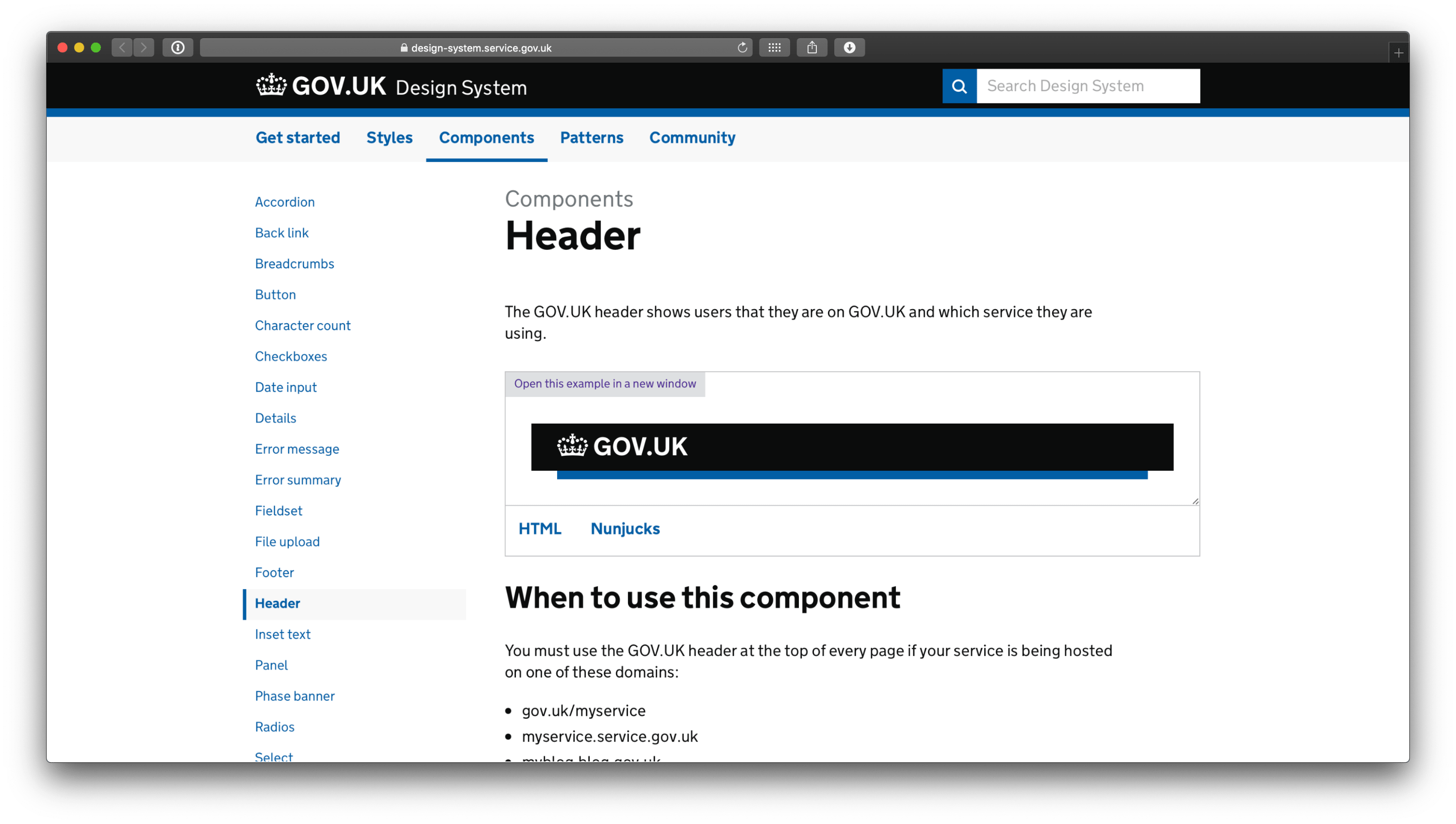Go to the Patterns navigation tab
The image size is (1456, 824).
[591, 137]
